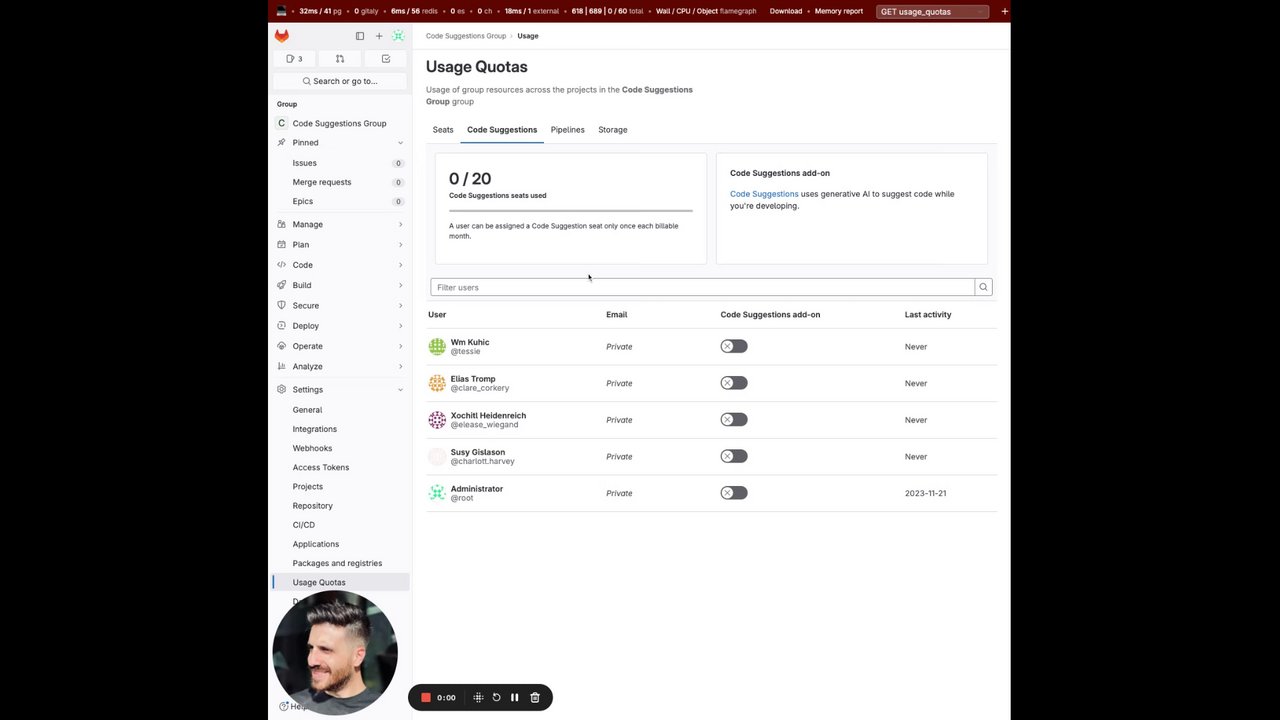Click the Analyze chart icon in sidebar

[x=282, y=366]
